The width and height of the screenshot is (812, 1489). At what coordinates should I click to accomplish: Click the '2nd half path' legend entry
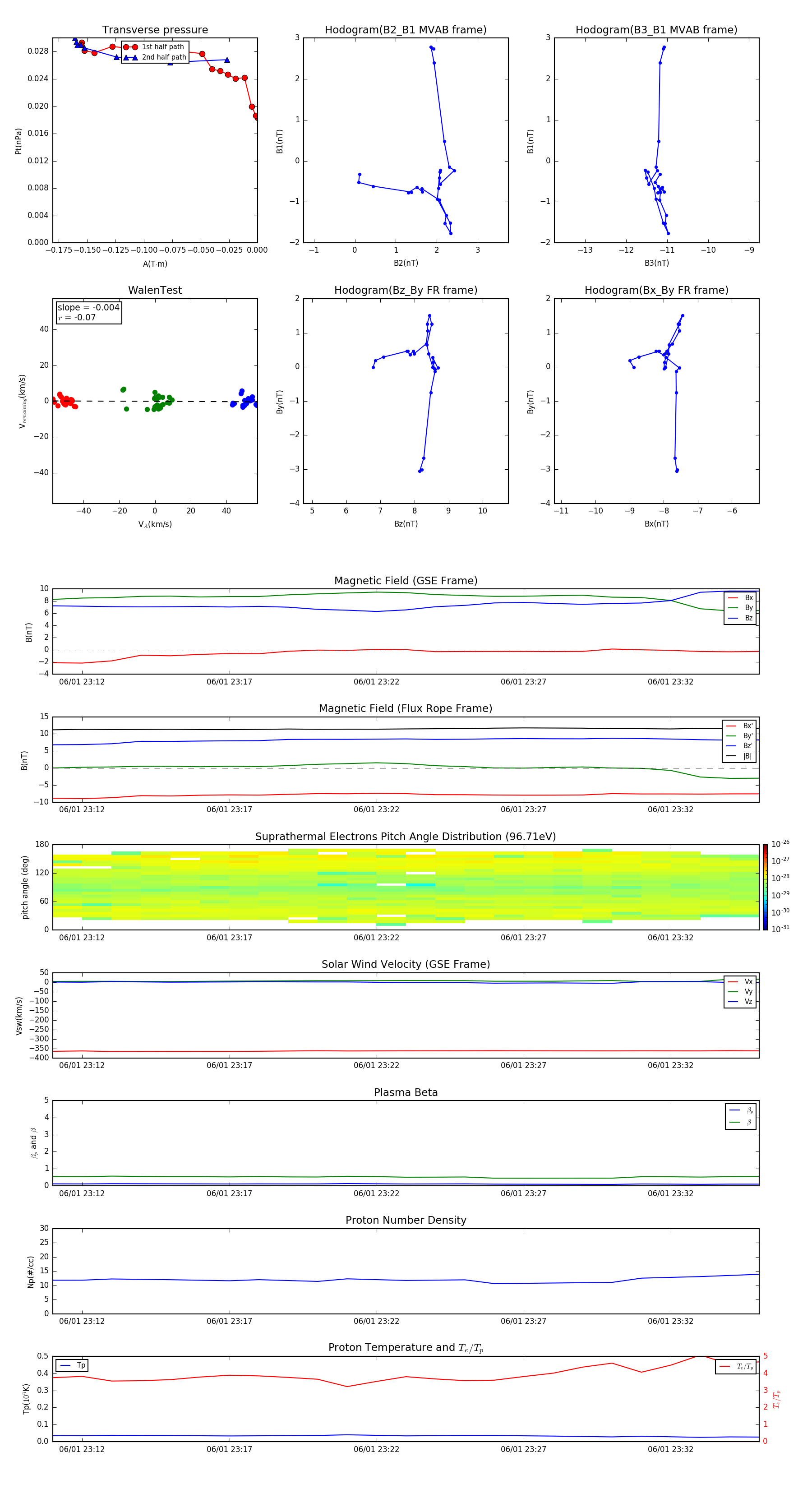[x=155, y=57]
